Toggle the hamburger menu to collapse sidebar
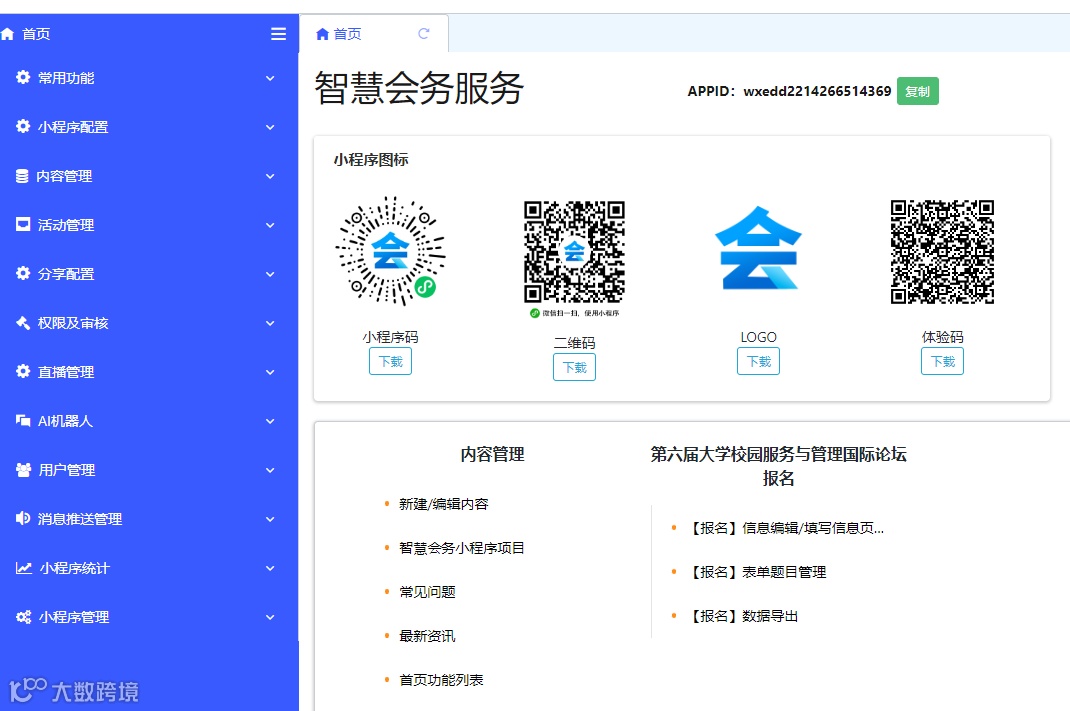Viewport: 1070px width, 711px height. tap(278, 34)
